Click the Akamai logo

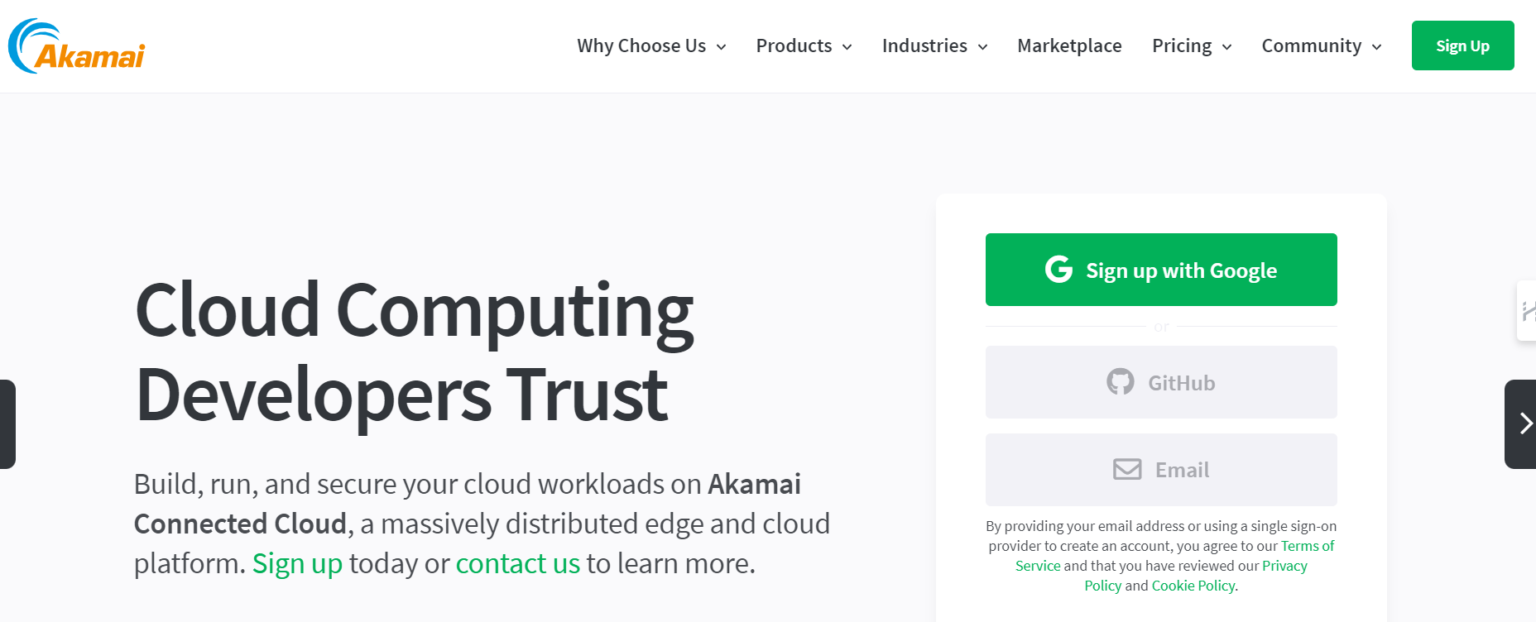pyautogui.click(x=76, y=46)
